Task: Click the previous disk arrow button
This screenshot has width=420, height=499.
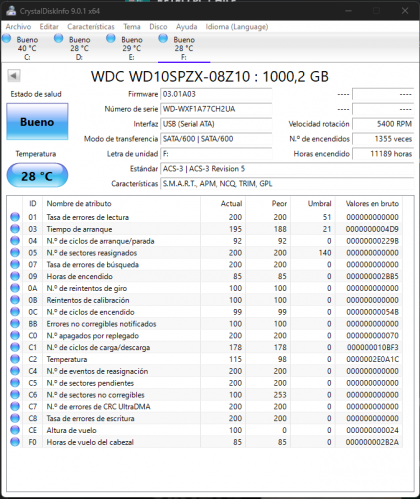Action: (x=14, y=76)
